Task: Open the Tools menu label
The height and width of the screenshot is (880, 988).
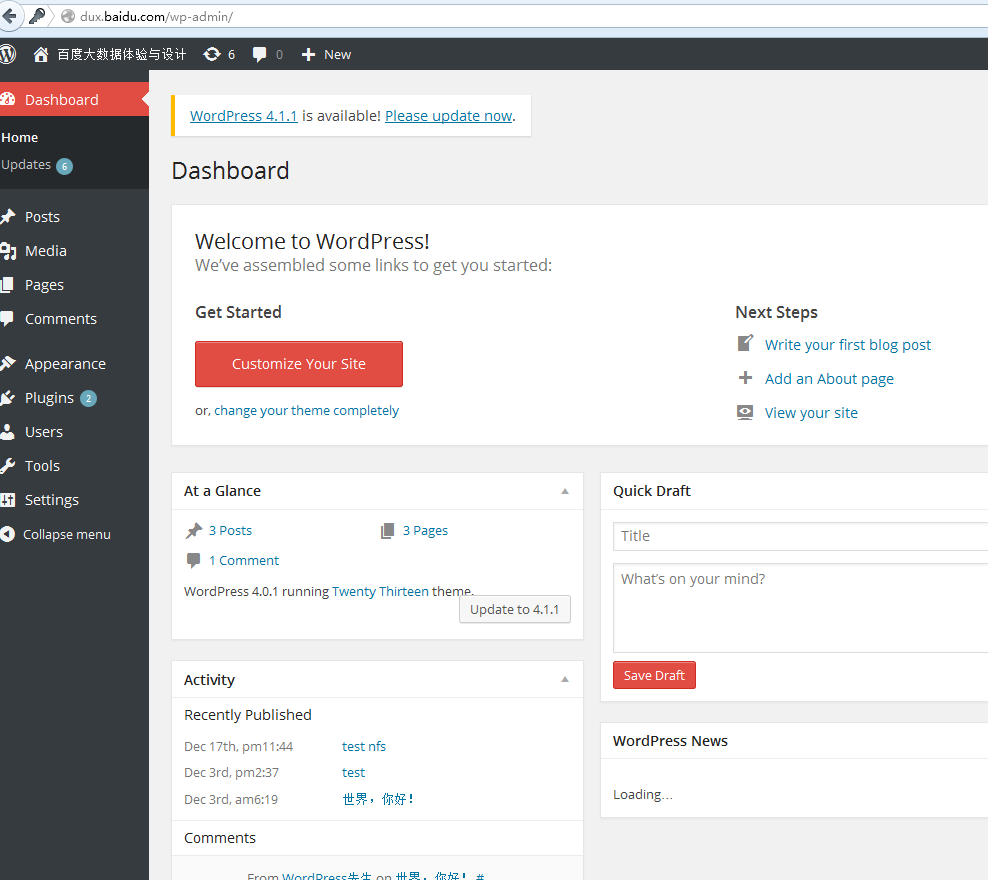Action: pyautogui.click(x=42, y=466)
